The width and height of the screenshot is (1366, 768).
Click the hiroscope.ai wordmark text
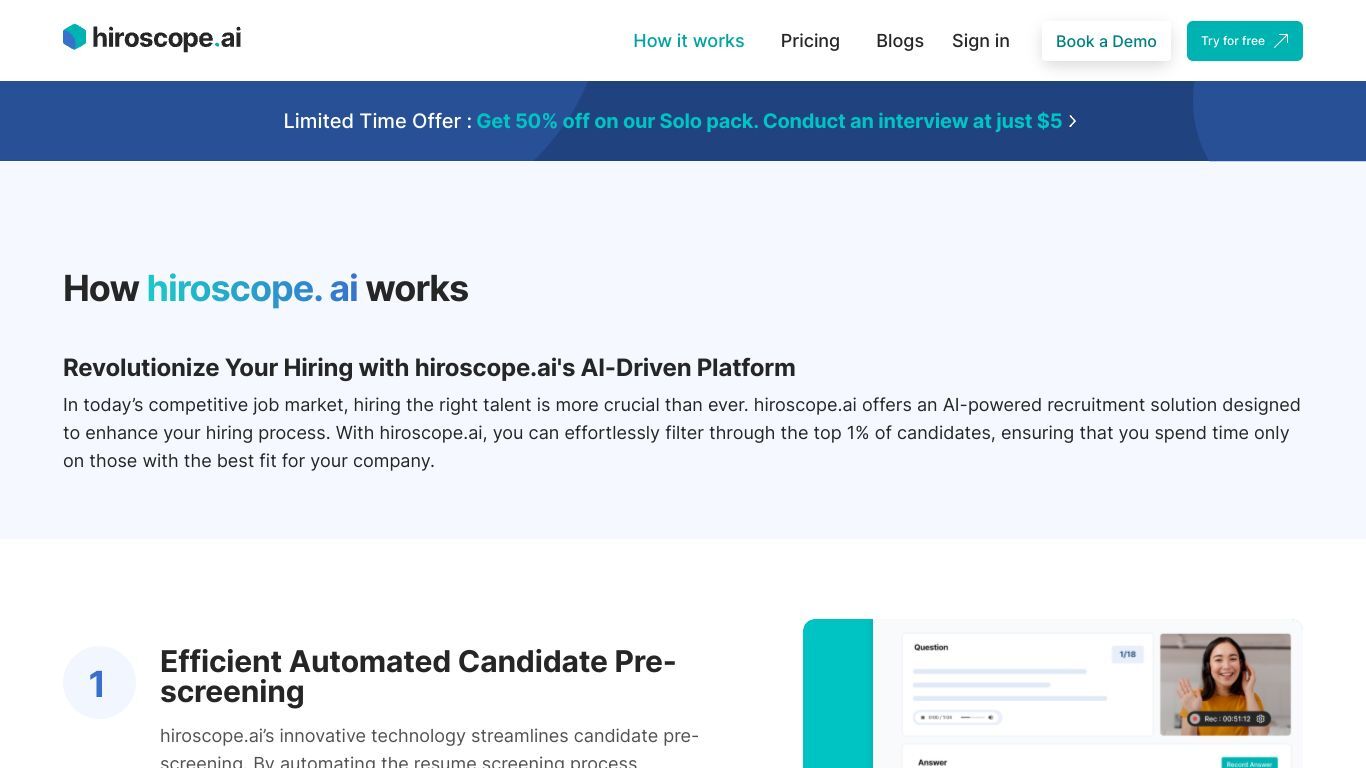click(167, 38)
